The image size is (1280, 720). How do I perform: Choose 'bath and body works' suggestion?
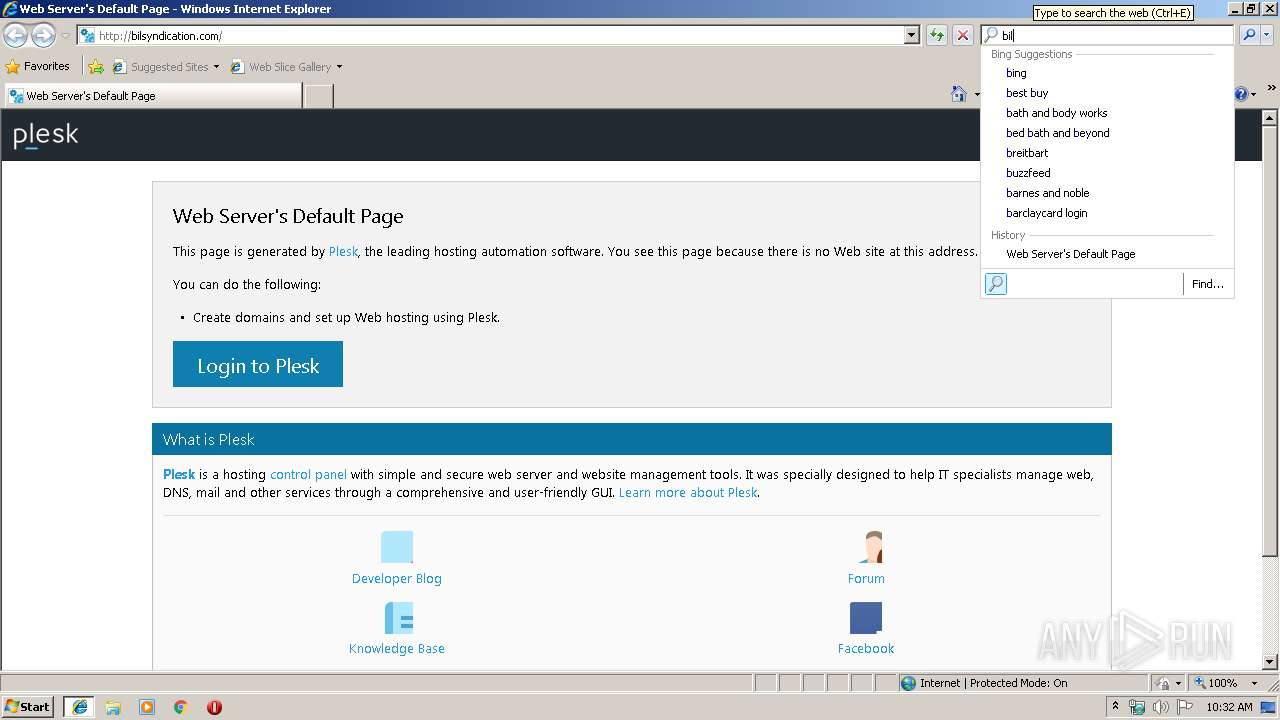(x=1056, y=113)
